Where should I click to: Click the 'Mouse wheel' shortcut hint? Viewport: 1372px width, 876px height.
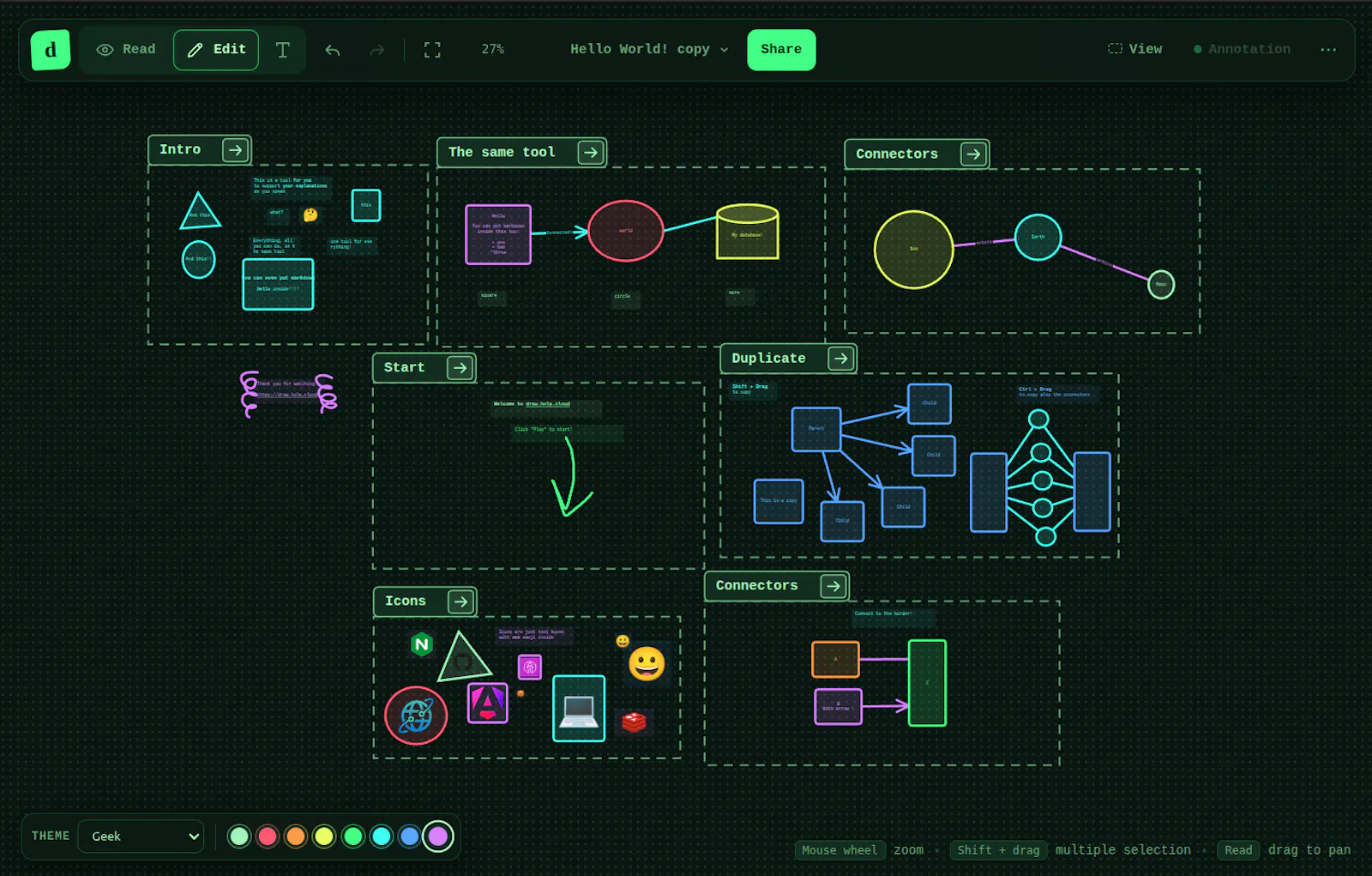(x=839, y=850)
